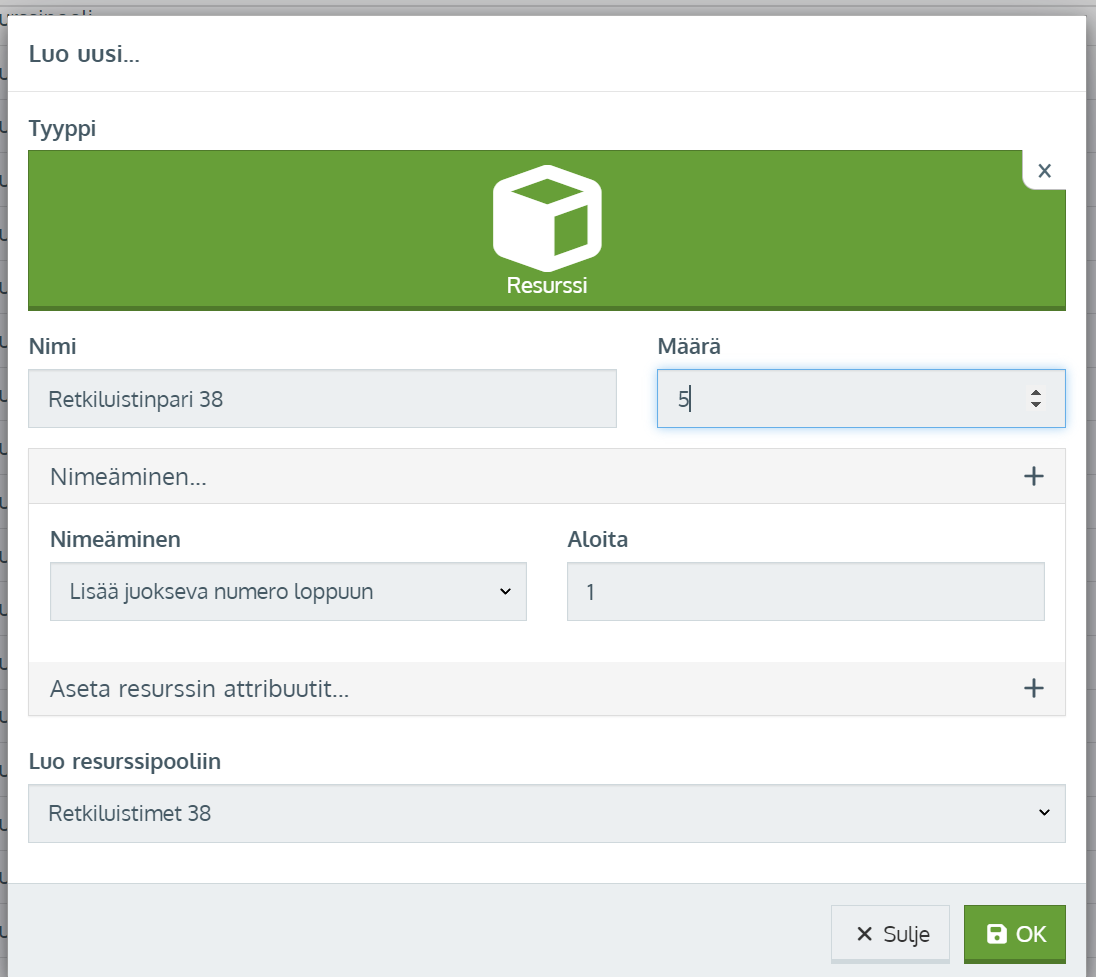Open the Nimeäminen naming method dropdown

point(288,591)
